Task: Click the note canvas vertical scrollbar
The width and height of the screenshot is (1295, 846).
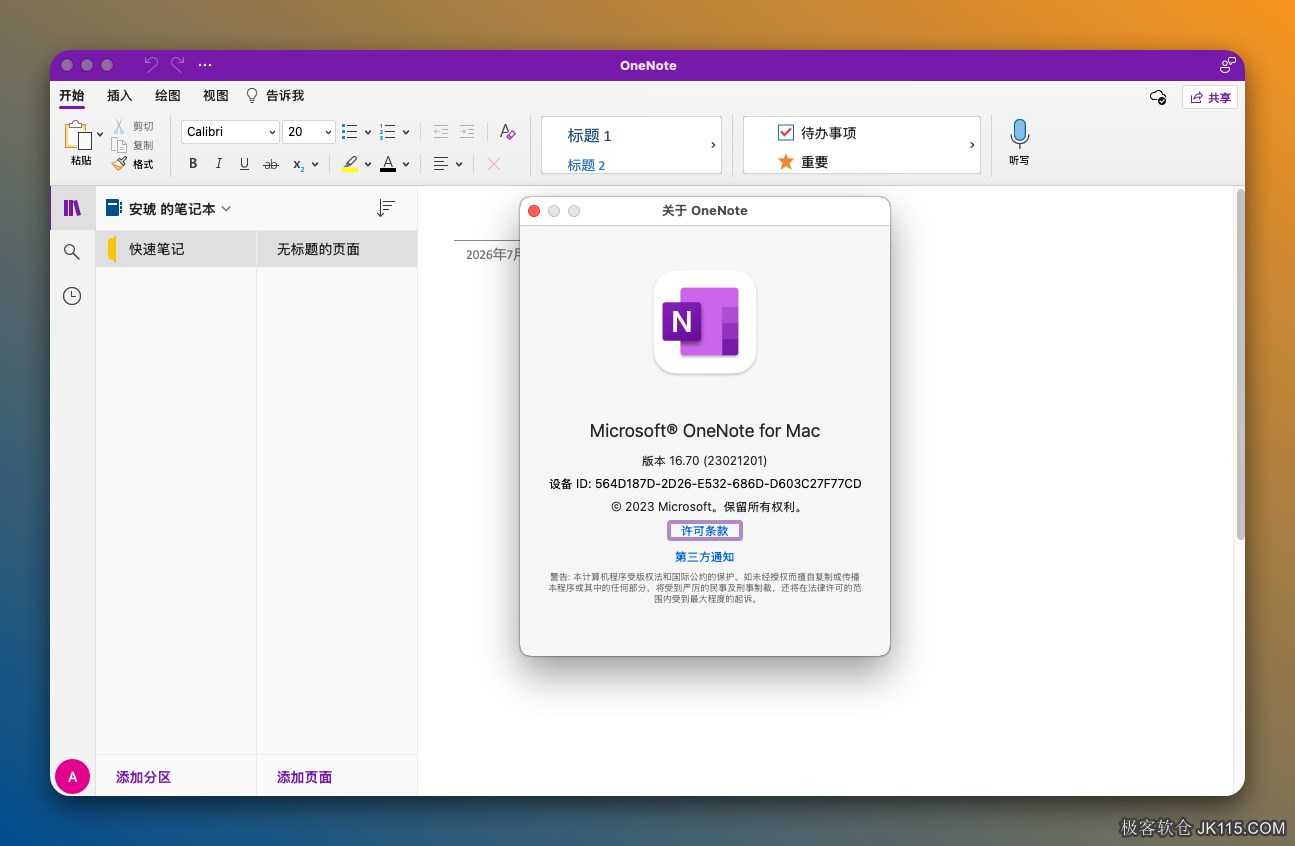Action: point(1240,365)
